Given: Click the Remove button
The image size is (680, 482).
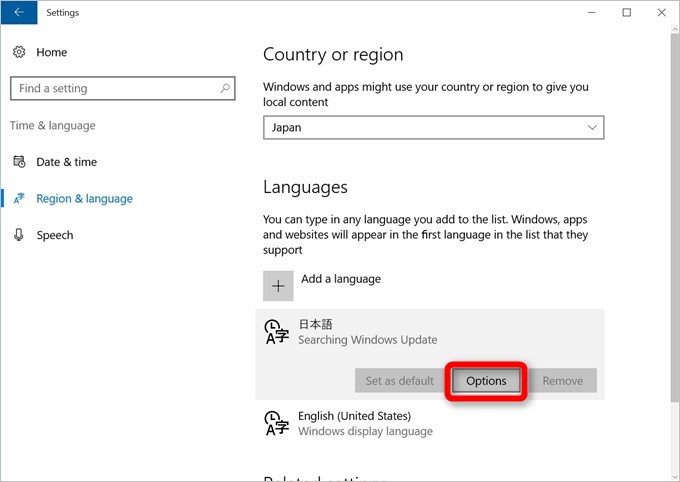Looking at the screenshot, I should [x=562, y=381].
